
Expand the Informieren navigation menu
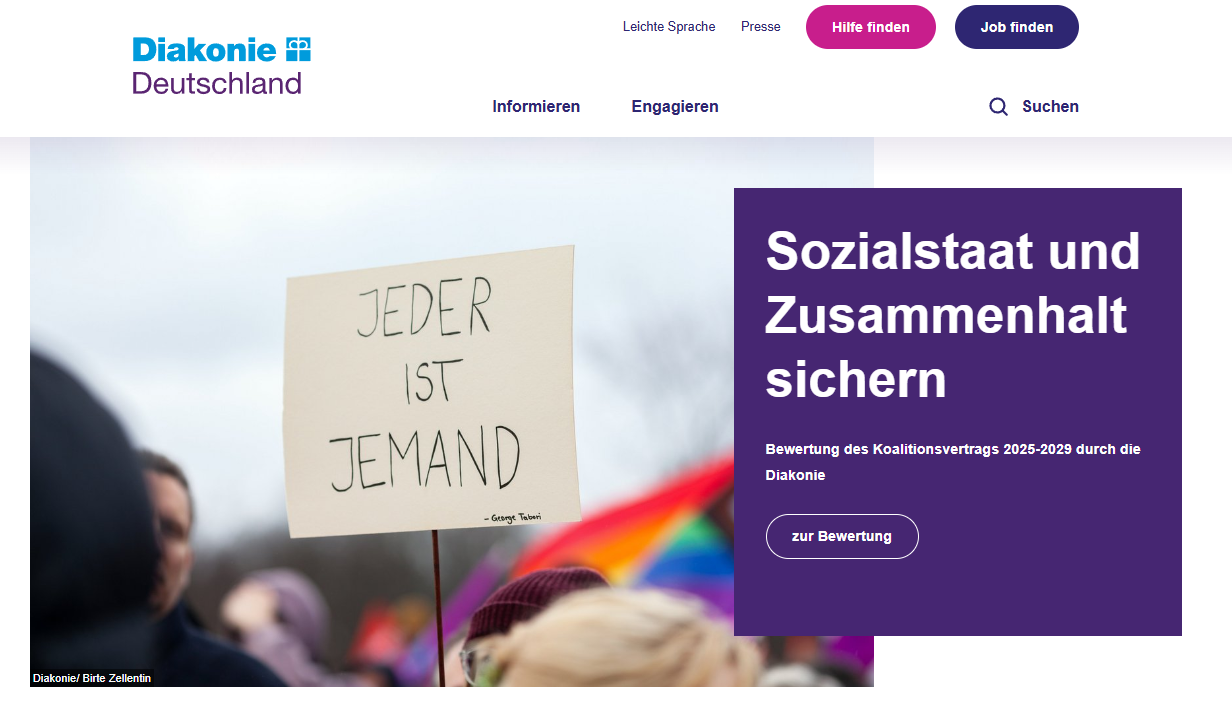coord(536,106)
